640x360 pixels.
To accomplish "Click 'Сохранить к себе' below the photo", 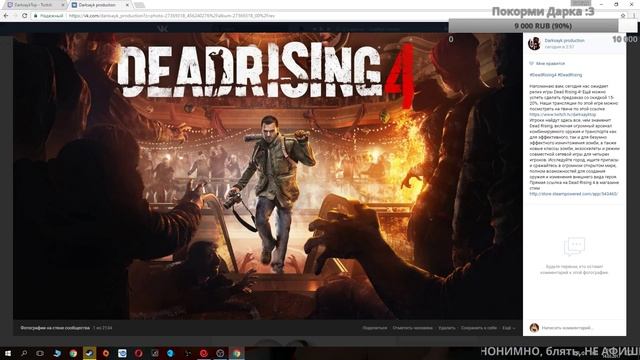I will (479, 328).
